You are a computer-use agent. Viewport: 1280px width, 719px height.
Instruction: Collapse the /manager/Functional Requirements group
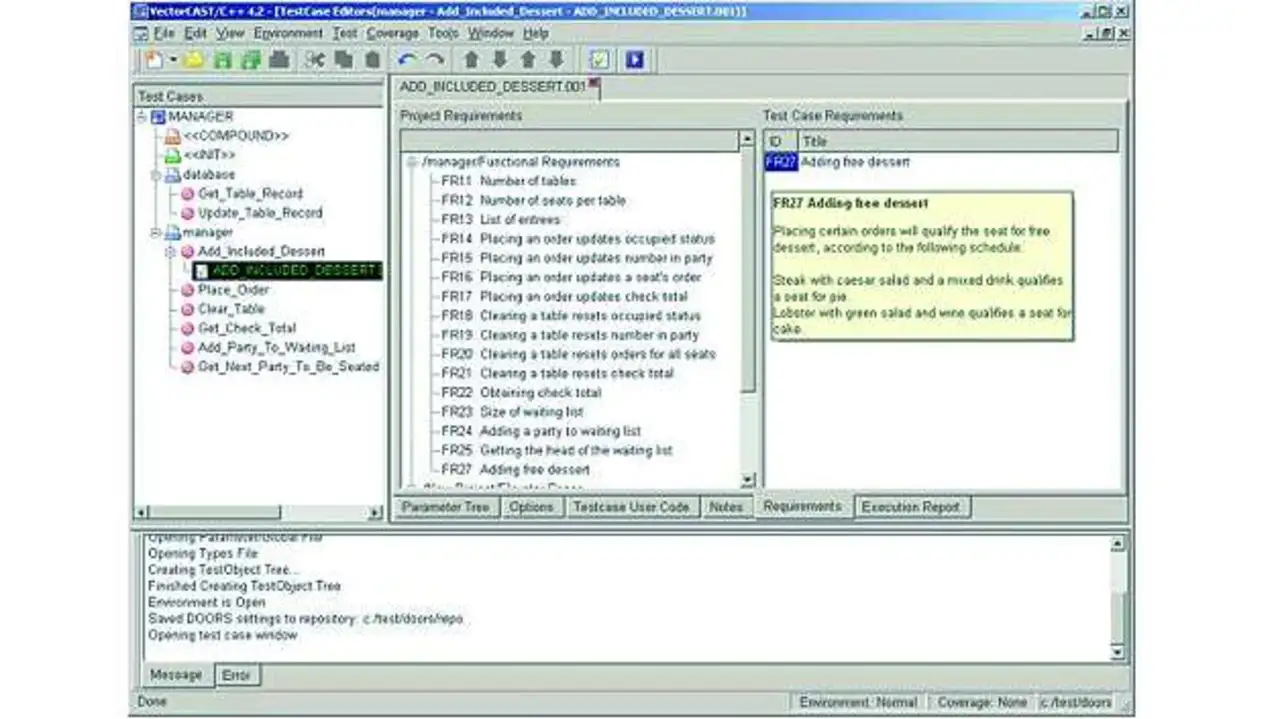point(411,162)
